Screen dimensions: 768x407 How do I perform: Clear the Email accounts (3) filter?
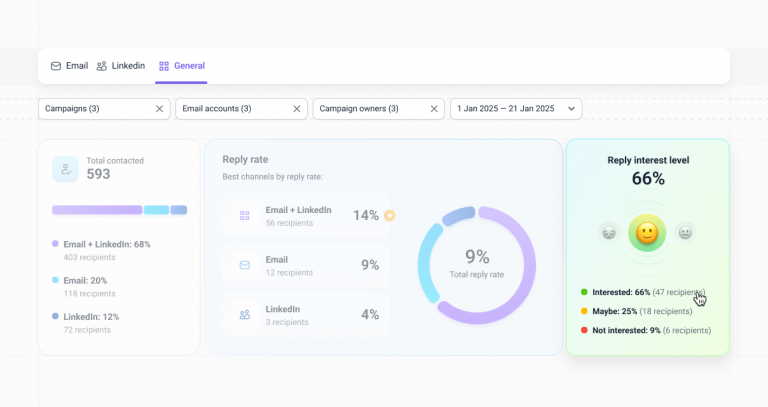[297, 109]
